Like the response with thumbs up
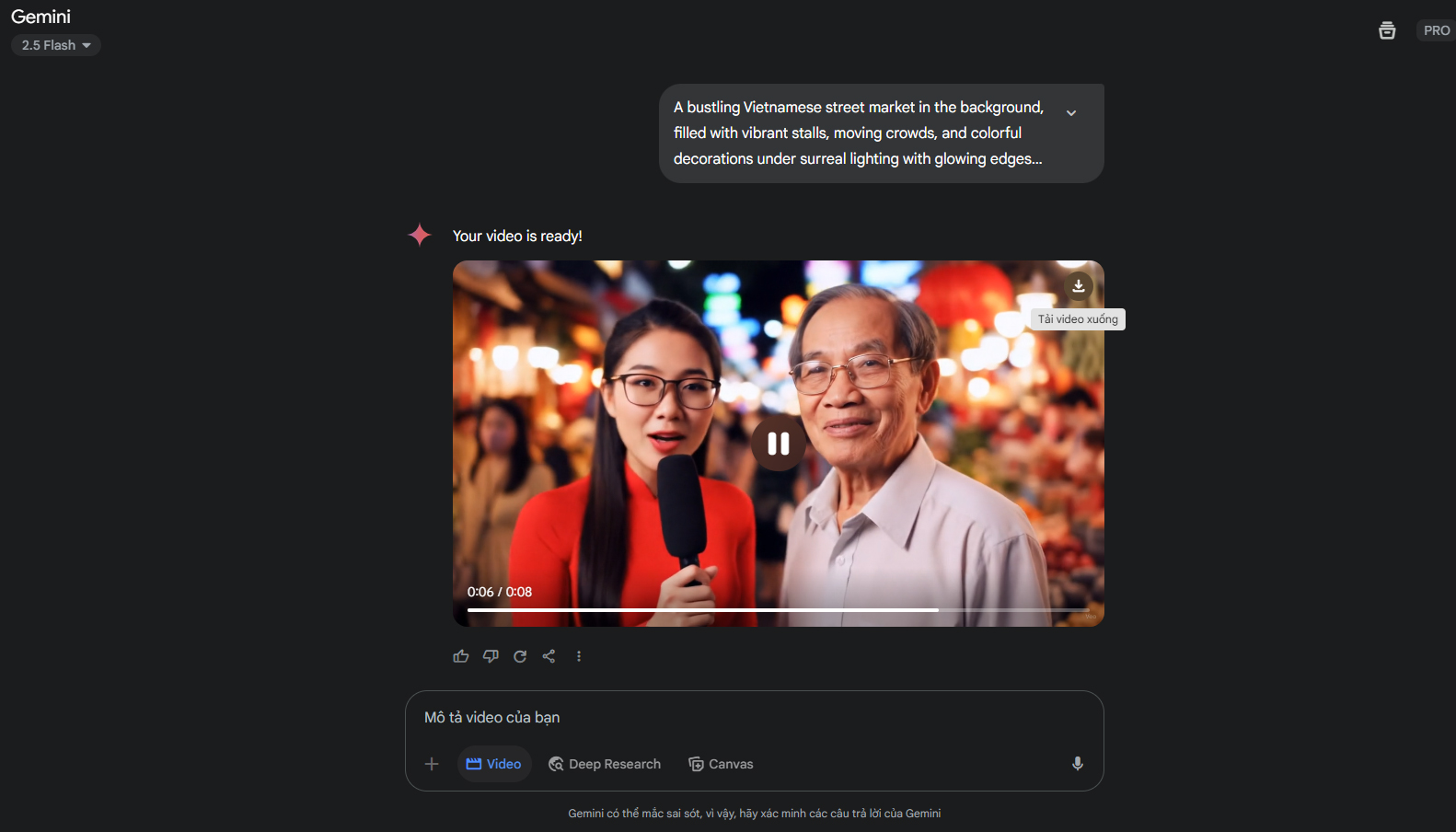This screenshot has height=832, width=1456. click(461, 656)
